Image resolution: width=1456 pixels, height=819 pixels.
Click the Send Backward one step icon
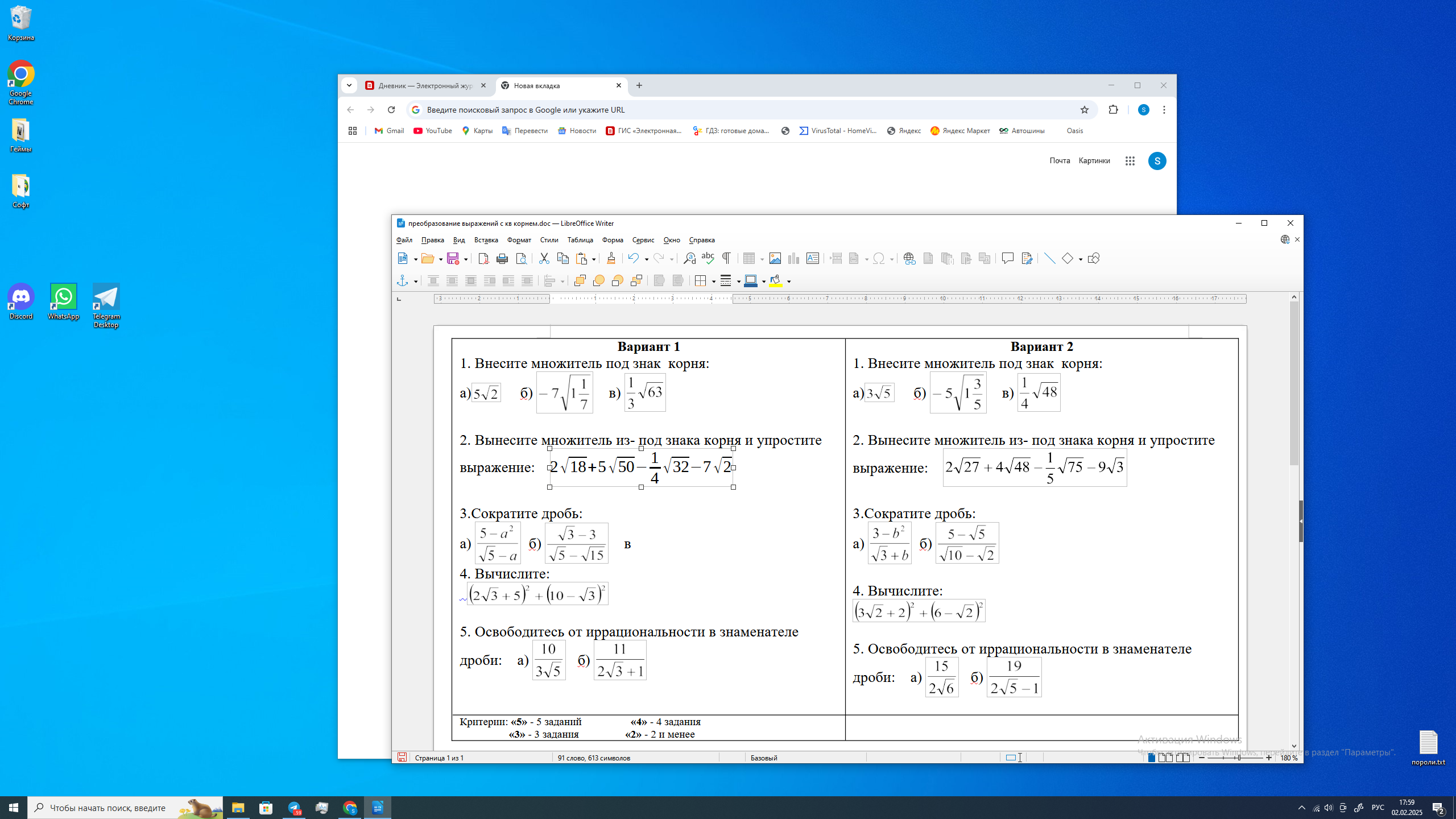(x=618, y=281)
